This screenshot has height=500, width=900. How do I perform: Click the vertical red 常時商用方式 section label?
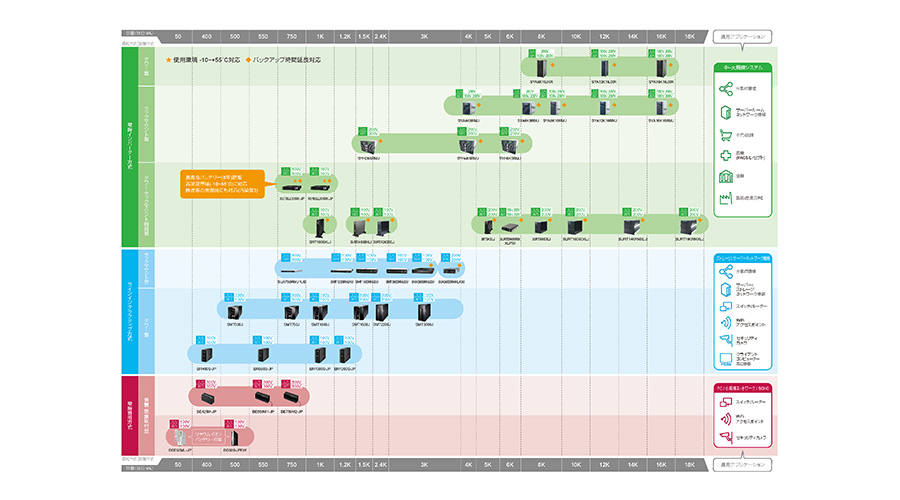(130, 416)
